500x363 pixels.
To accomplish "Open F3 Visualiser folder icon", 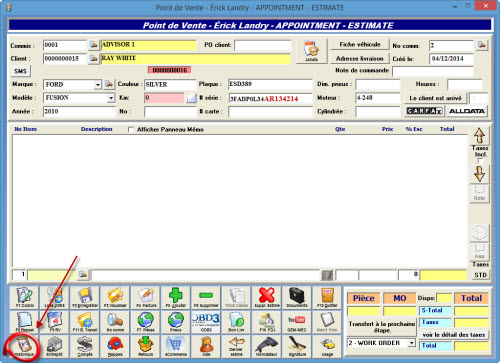I will click(x=115, y=297).
